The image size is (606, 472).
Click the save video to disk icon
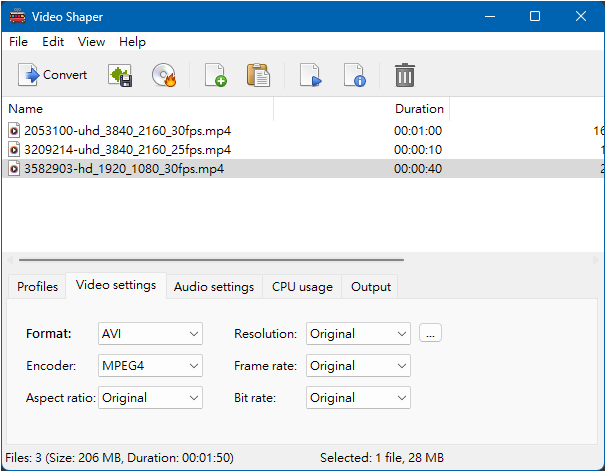[x=120, y=75]
